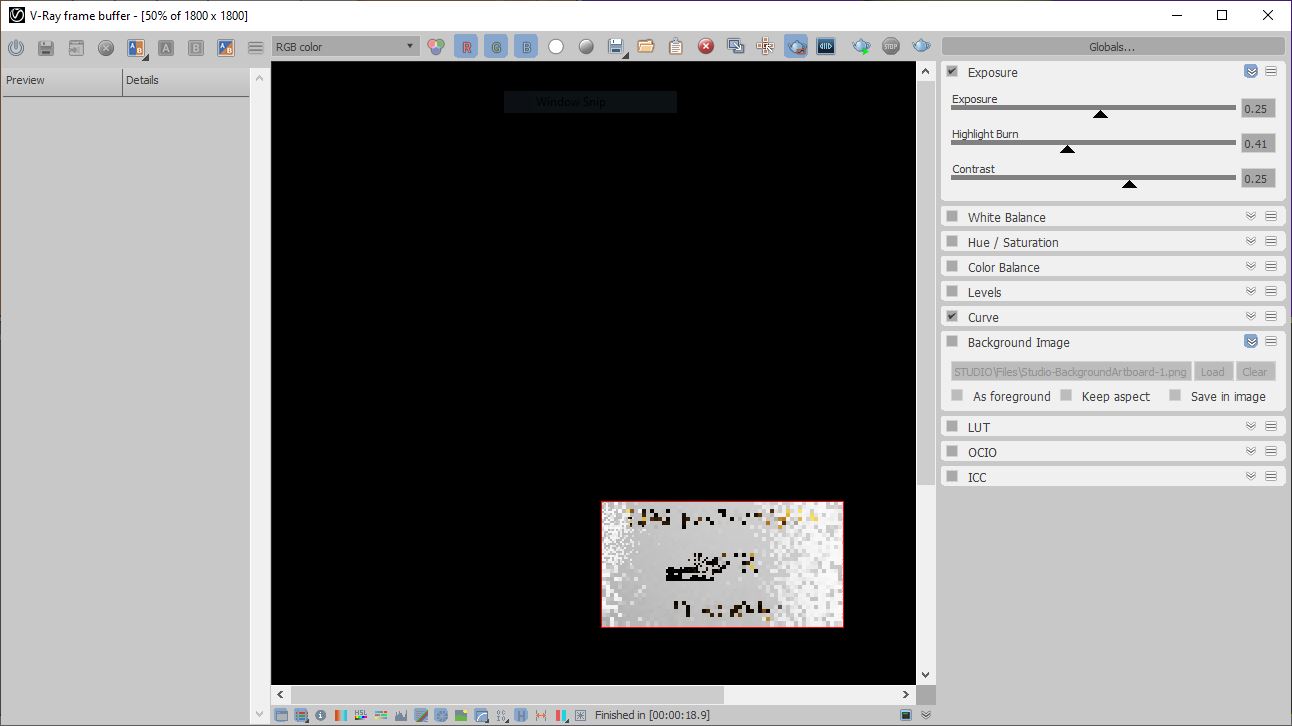Save the current render image
This screenshot has width=1292, height=726.
pyautogui.click(x=616, y=46)
